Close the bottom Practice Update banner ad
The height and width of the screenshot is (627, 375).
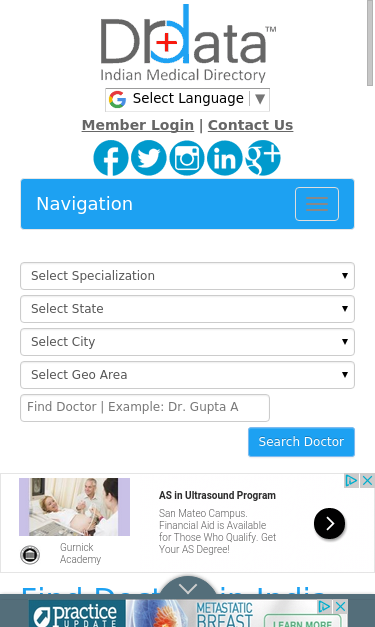(x=341, y=607)
